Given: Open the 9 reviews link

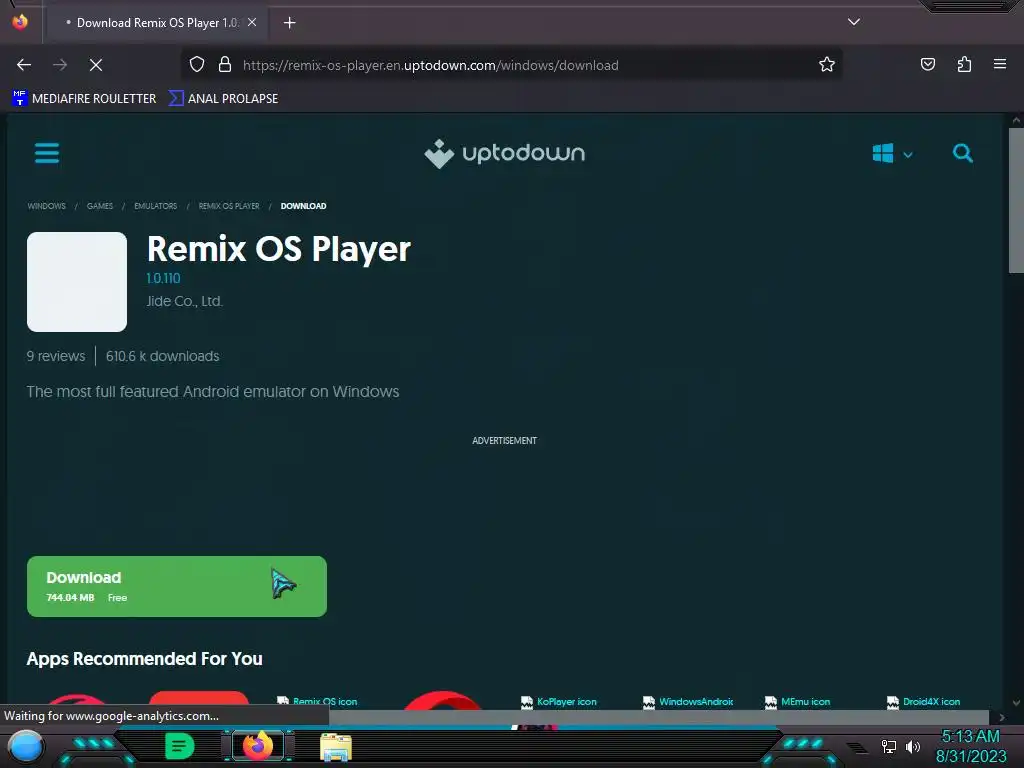Looking at the screenshot, I should coord(56,356).
